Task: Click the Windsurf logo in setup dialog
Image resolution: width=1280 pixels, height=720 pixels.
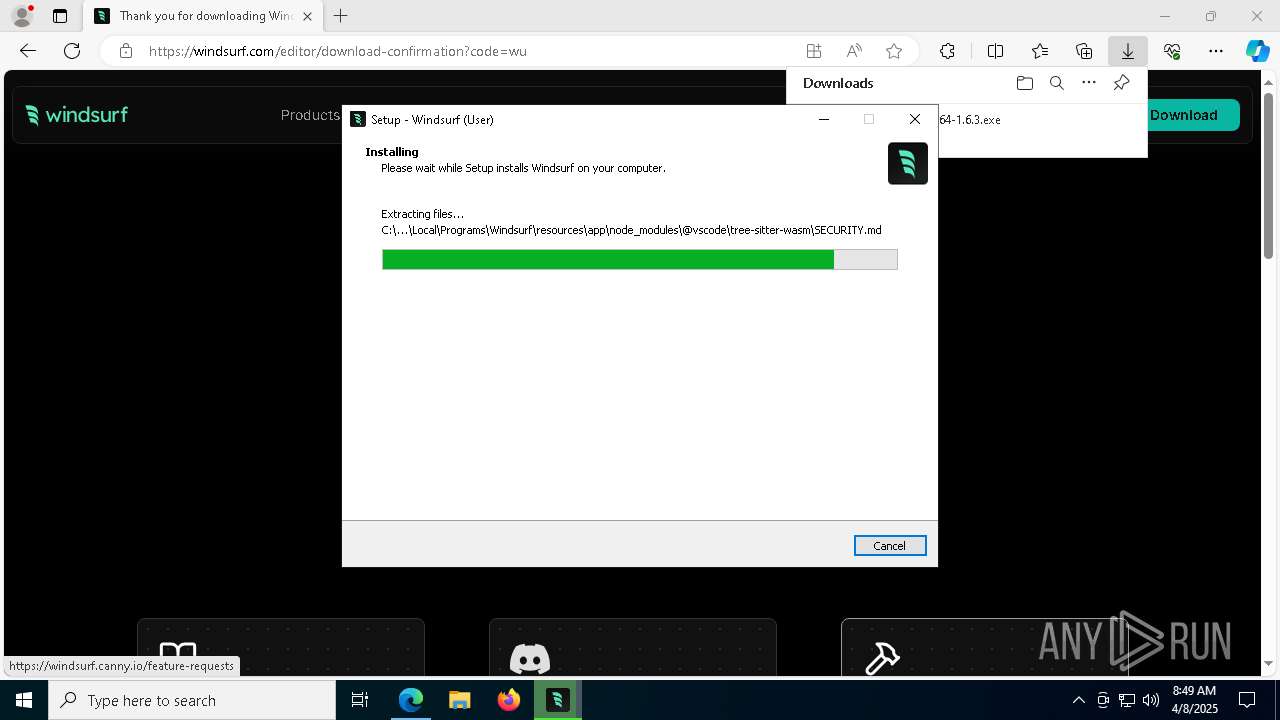Action: pos(908,163)
